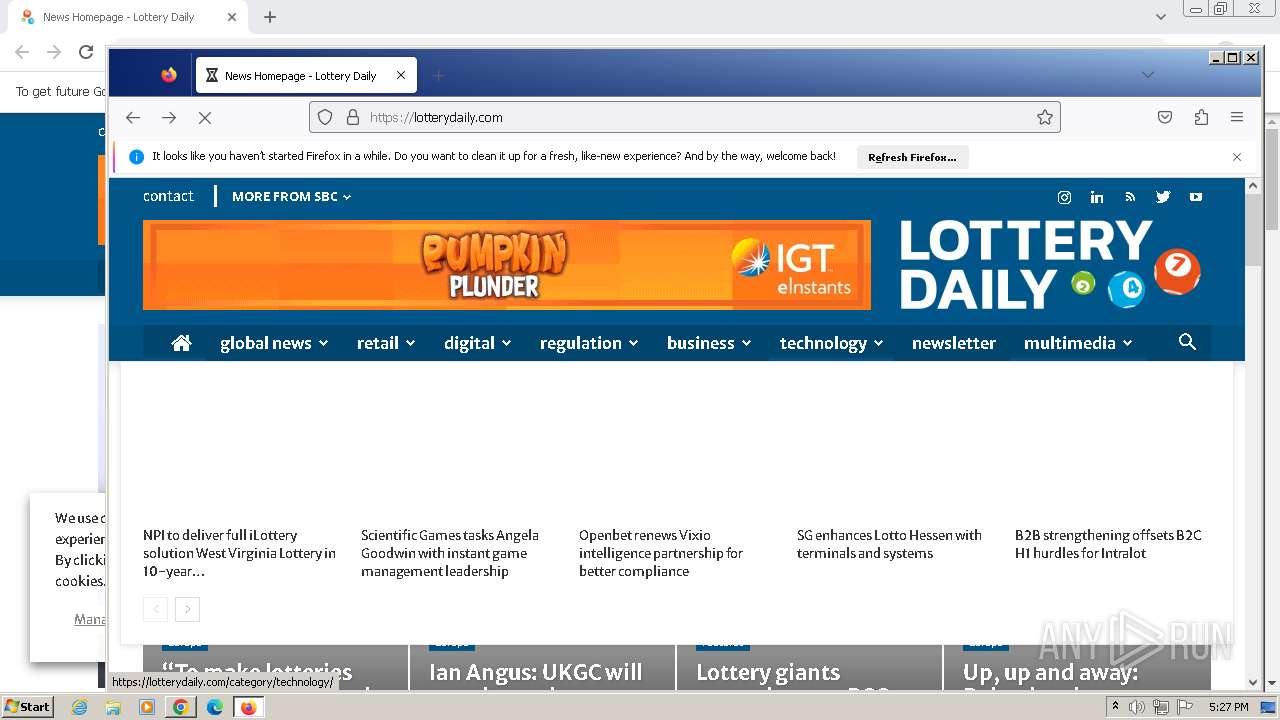Open newsletter menu item
The image size is (1280, 720).
pos(954,343)
